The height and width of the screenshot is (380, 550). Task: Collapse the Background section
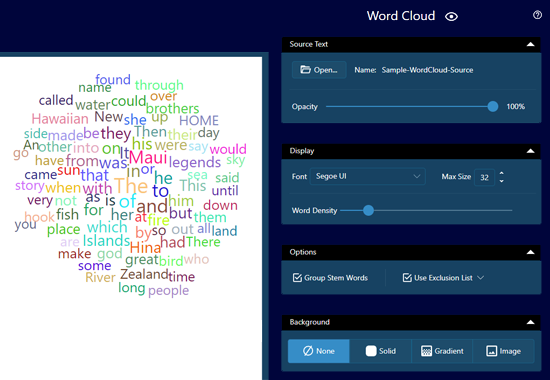coord(530,322)
